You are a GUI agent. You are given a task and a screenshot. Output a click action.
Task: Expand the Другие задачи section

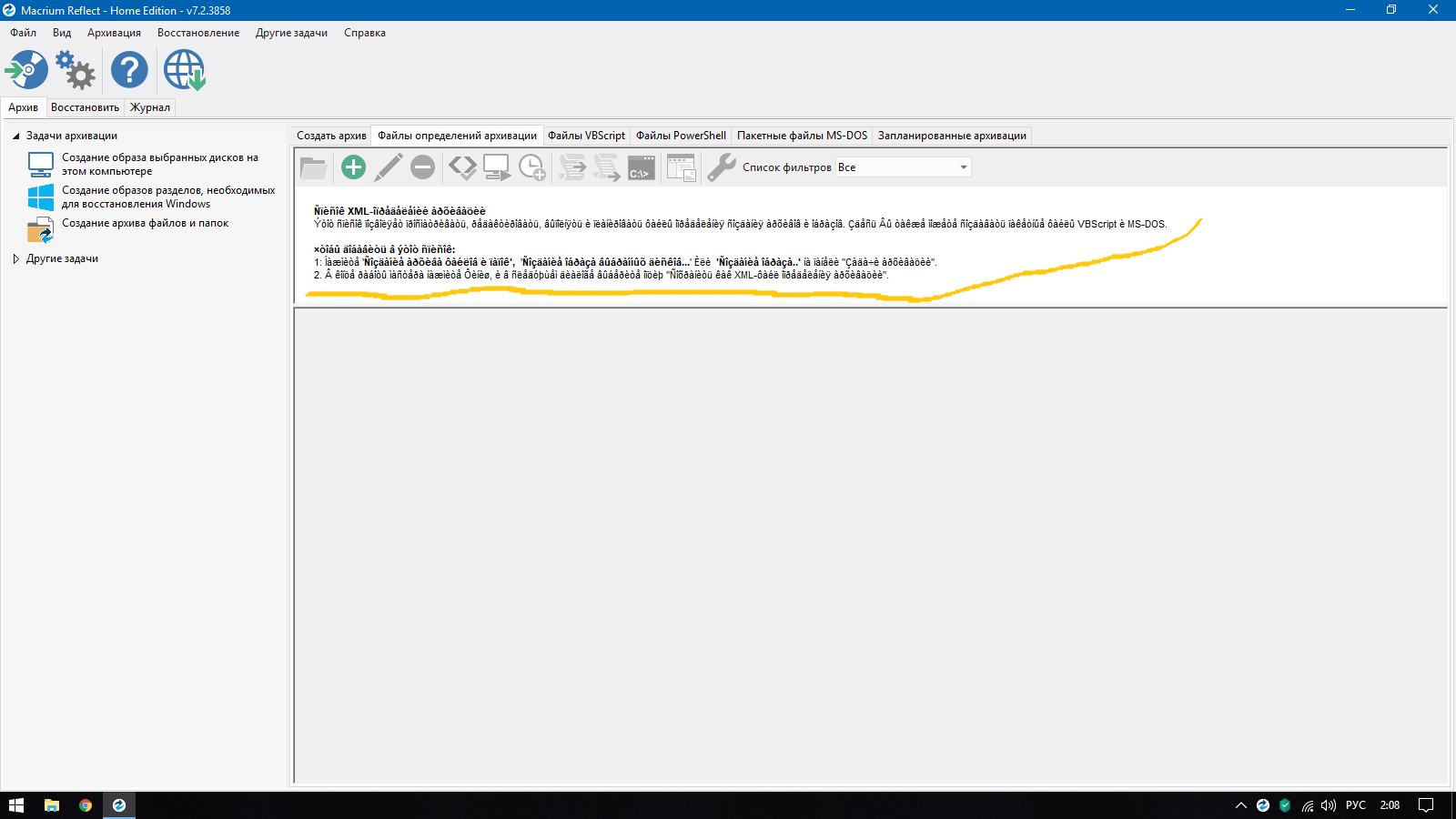pyautogui.click(x=15, y=259)
